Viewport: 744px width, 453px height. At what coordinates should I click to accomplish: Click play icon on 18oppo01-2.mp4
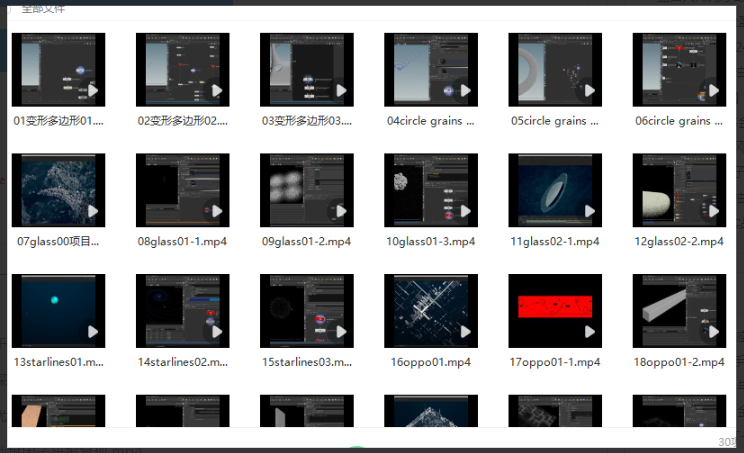point(713,331)
